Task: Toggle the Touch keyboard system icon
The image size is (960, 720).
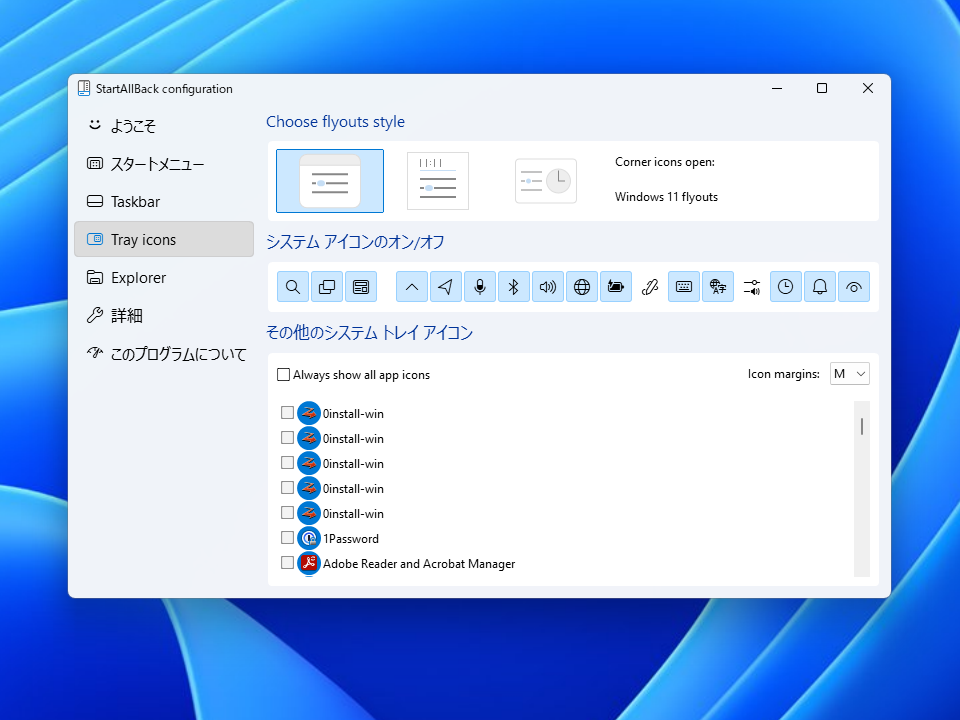Action: (684, 287)
